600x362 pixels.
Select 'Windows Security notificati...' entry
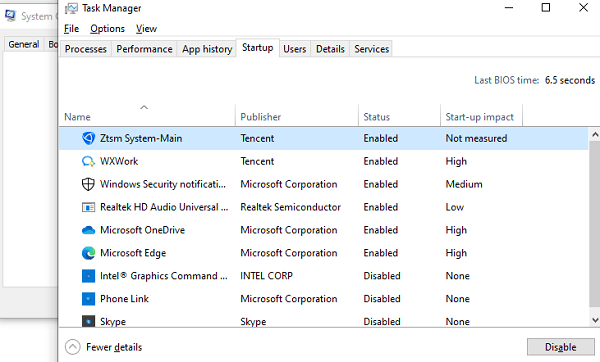tap(163, 184)
